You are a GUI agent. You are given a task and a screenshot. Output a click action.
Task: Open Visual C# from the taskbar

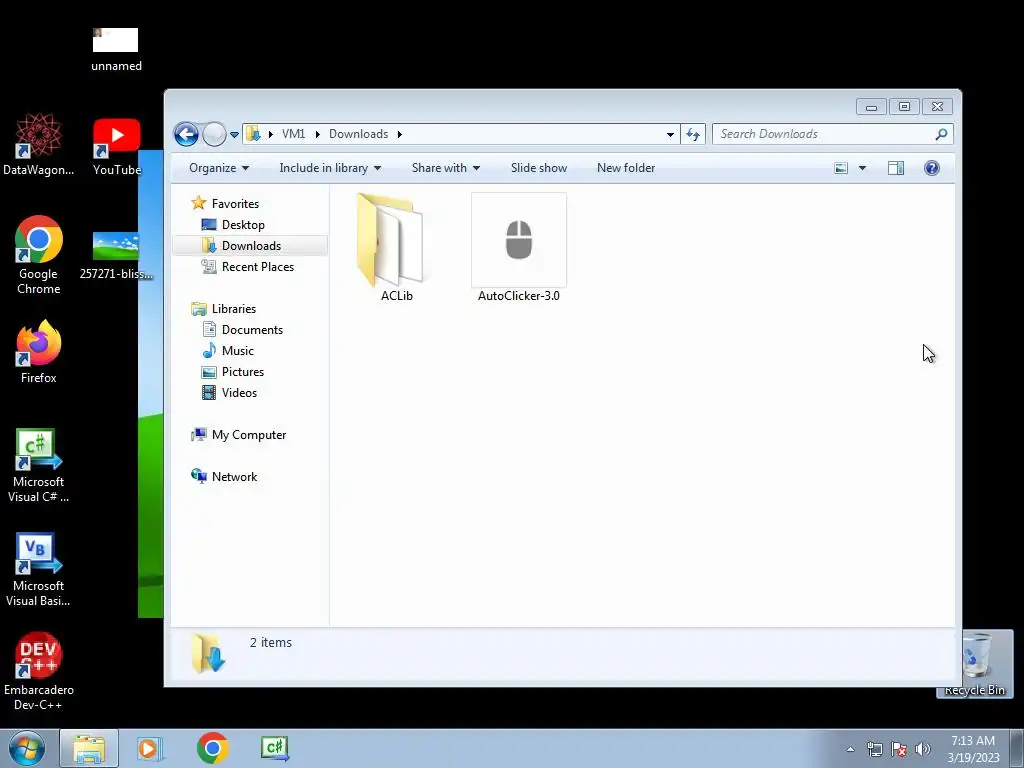[274, 748]
